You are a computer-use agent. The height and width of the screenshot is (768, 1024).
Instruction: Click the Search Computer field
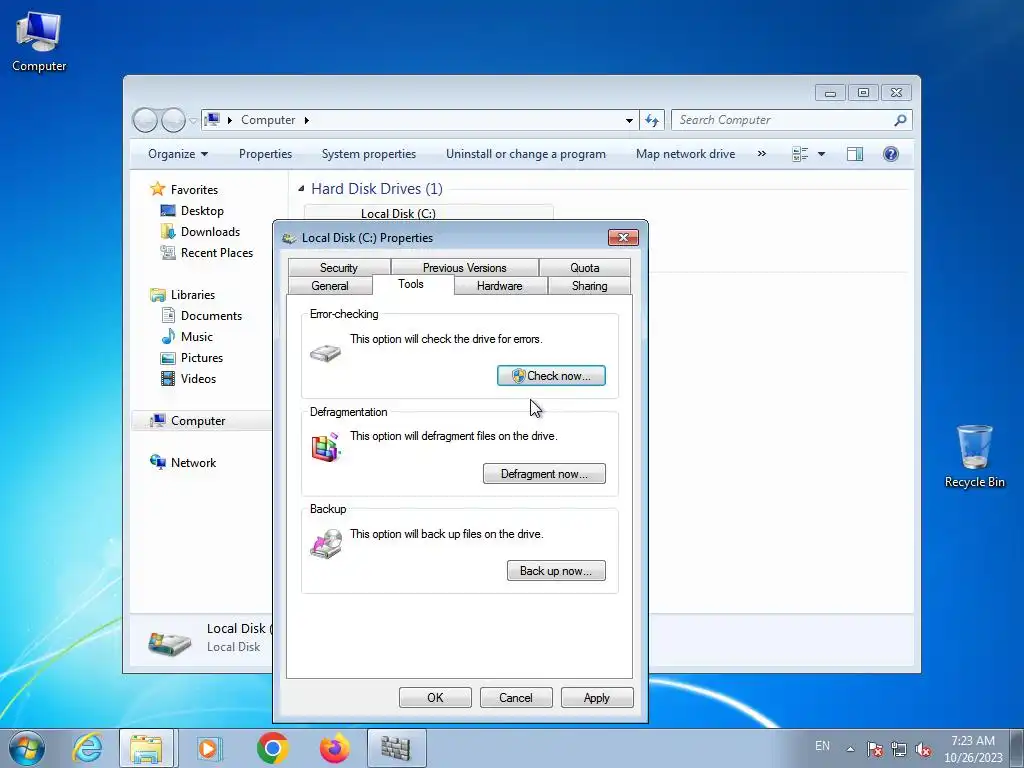[x=784, y=120]
